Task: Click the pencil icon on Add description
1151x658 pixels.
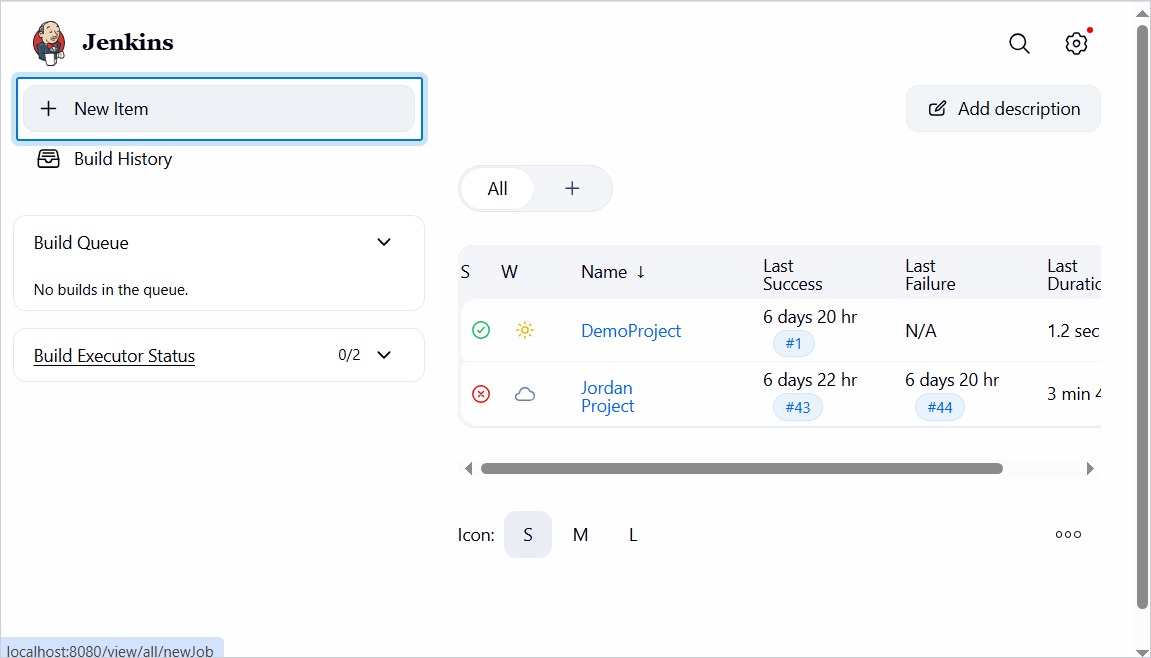Action: point(937,109)
